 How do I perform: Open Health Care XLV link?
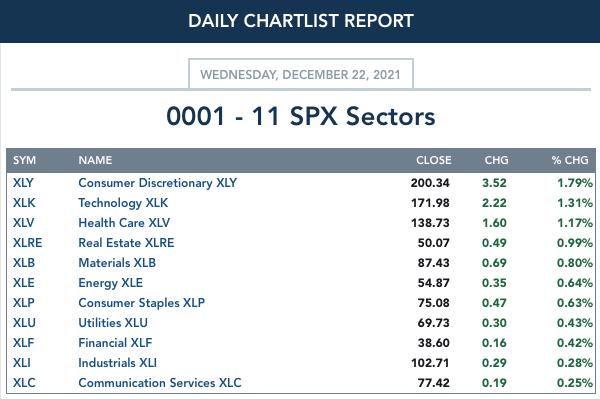[124, 223]
